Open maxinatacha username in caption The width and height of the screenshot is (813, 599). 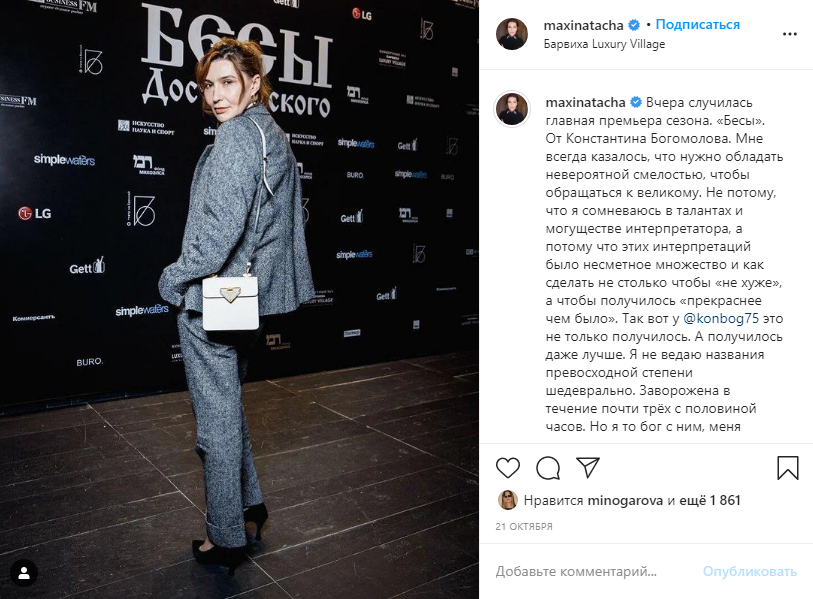coord(586,103)
